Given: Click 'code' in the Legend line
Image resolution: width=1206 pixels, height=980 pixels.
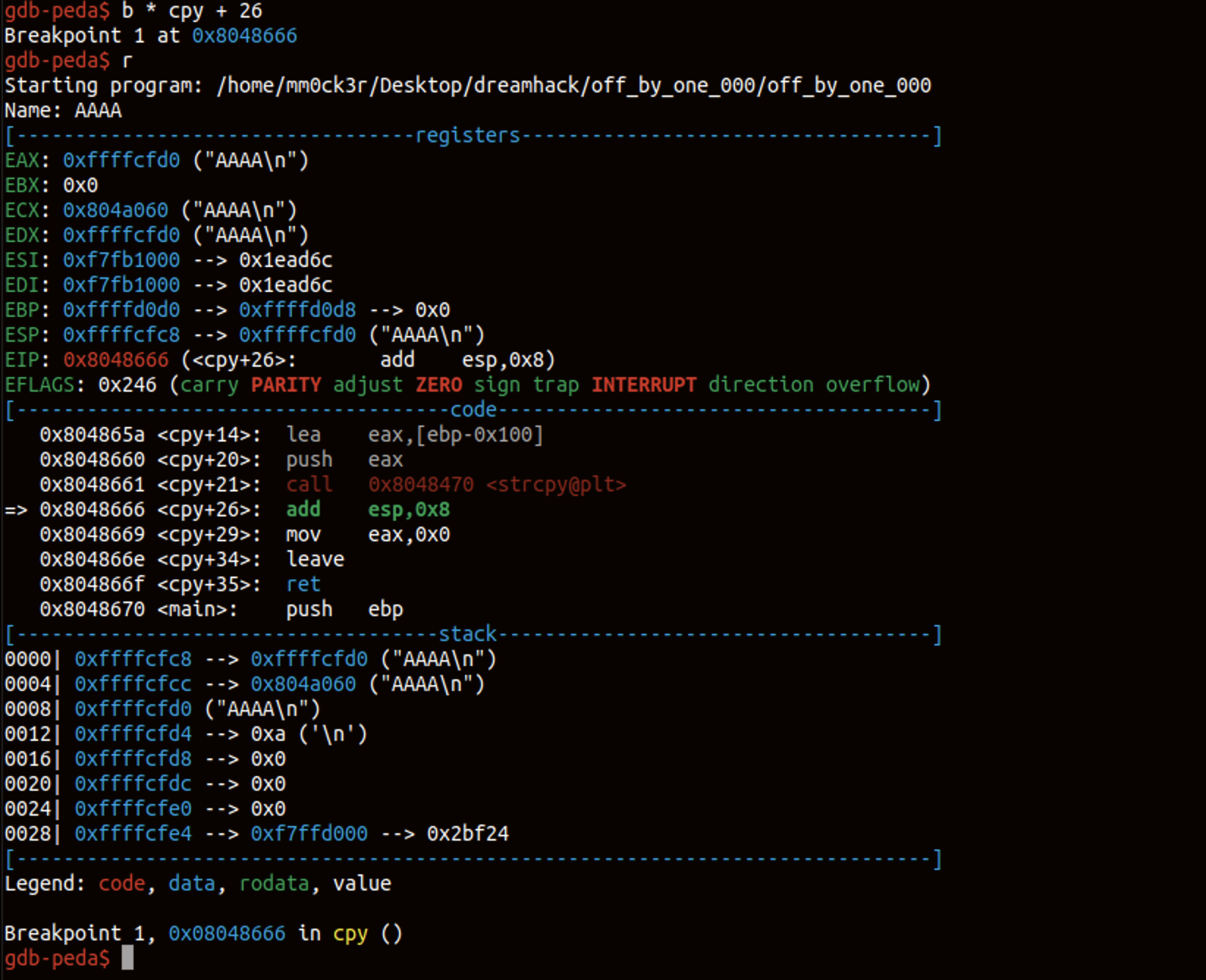Looking at the screenshot, I should tap(121, 884).
